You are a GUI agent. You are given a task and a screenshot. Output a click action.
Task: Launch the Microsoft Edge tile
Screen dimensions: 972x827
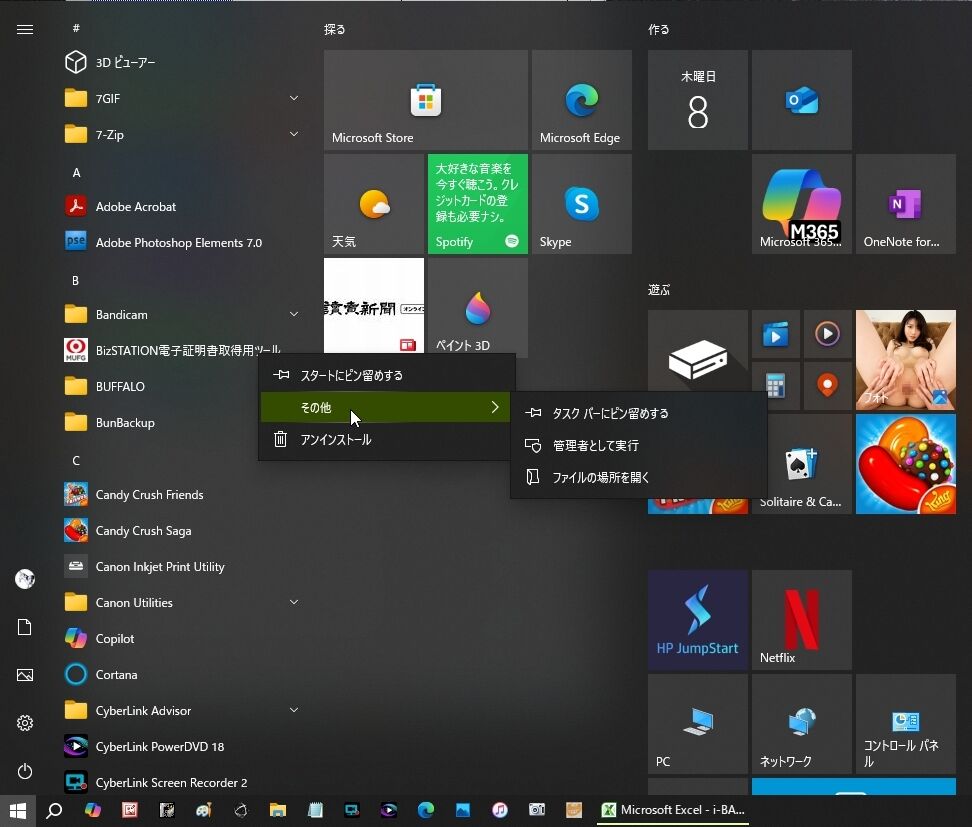(581, 100)
